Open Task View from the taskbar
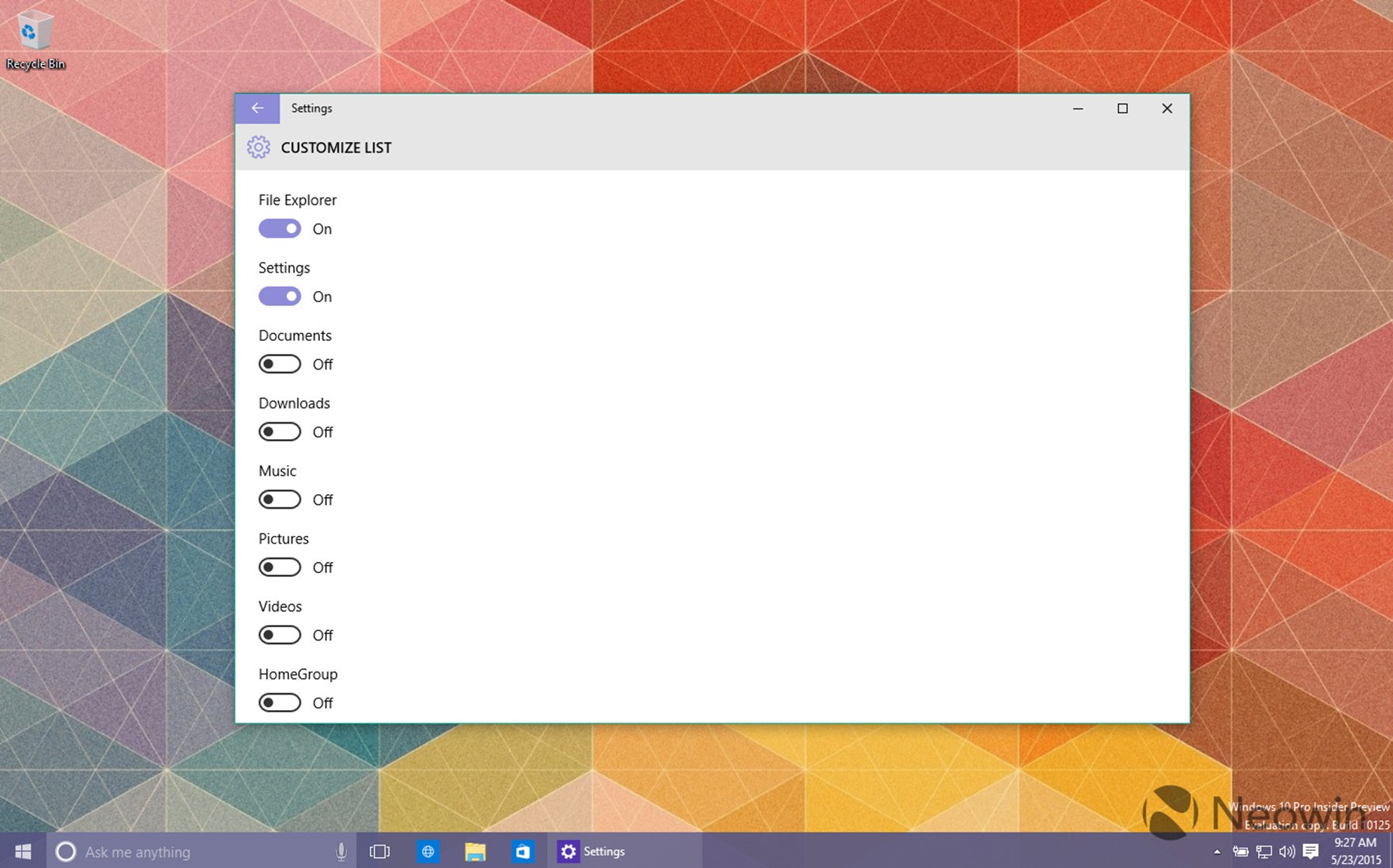This screenshot has height=868, width=1393. click(x=380, y=852)
